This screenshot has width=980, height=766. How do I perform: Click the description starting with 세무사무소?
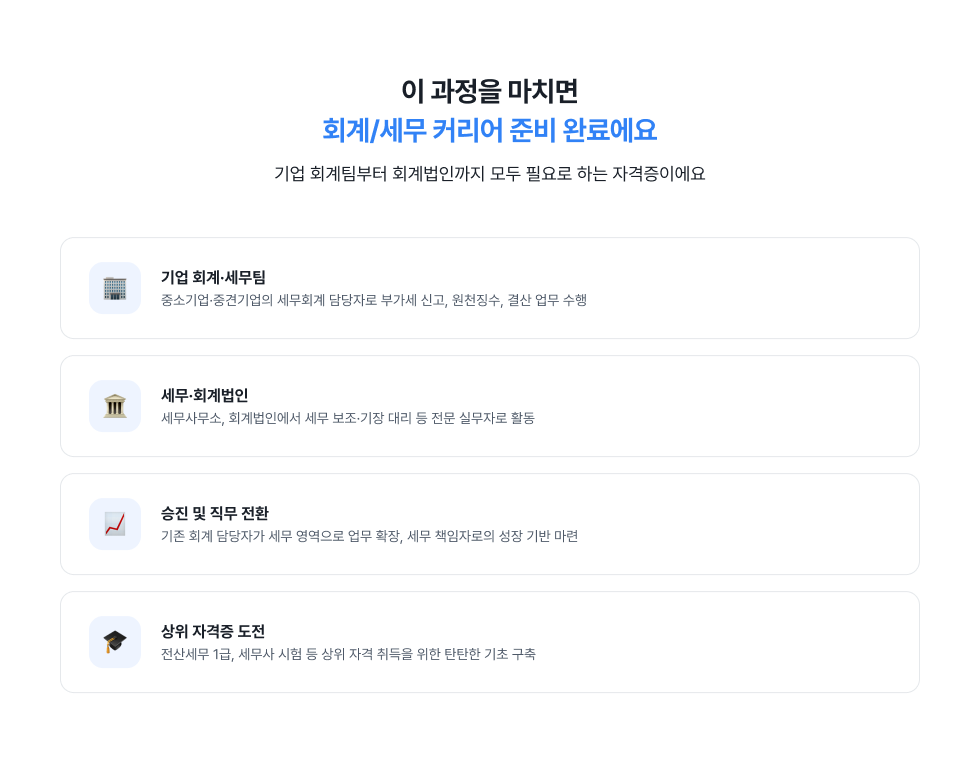[348, 418]
